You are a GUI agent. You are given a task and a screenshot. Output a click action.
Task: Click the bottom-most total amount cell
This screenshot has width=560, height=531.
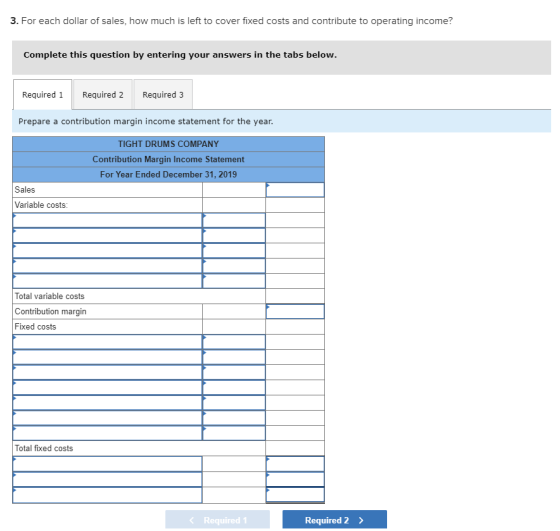coord(295,495)
